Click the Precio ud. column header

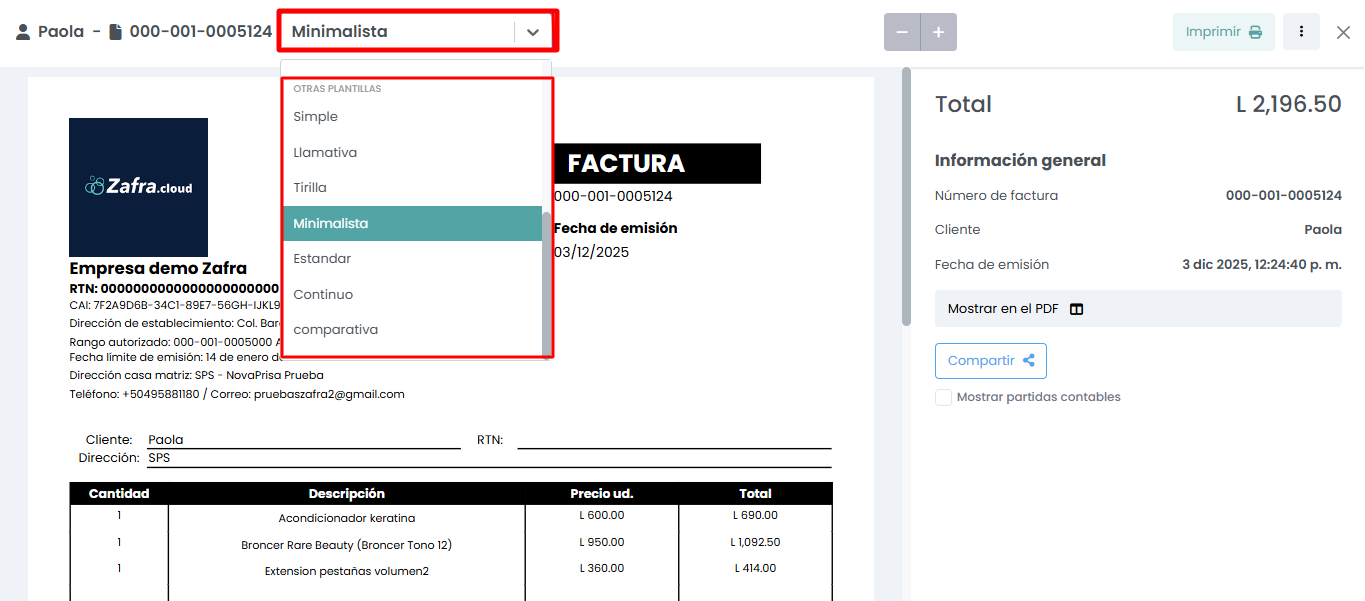pos(602,494)
